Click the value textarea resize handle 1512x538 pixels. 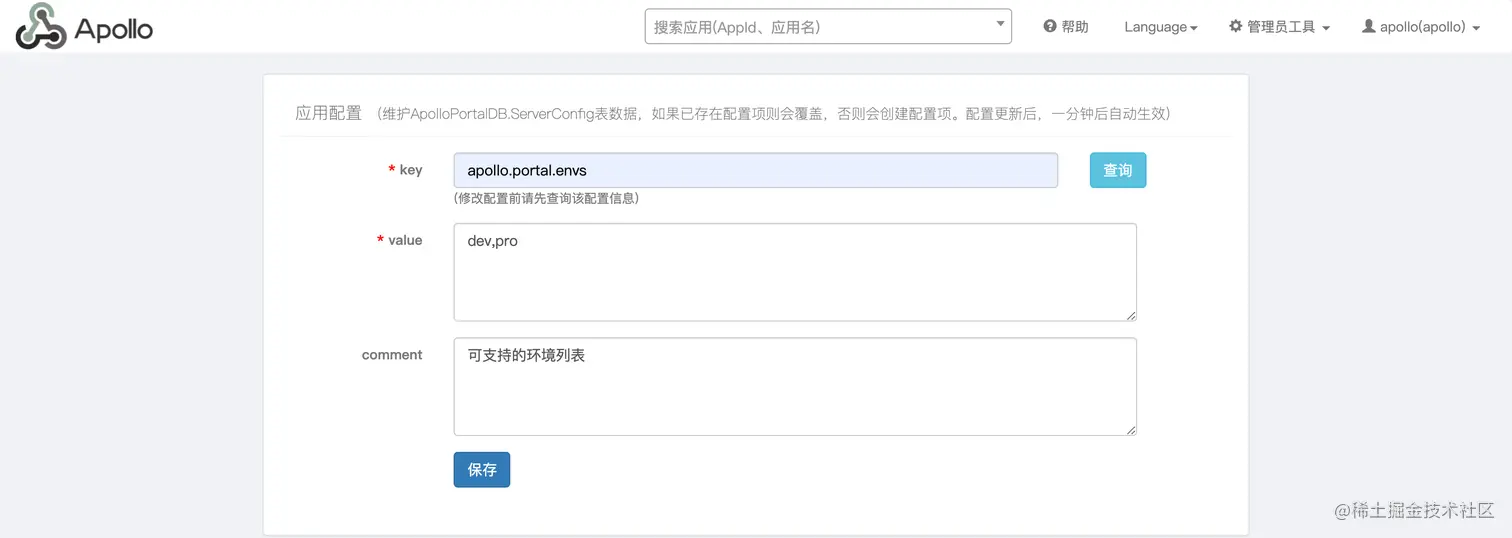pos(1131,315)
